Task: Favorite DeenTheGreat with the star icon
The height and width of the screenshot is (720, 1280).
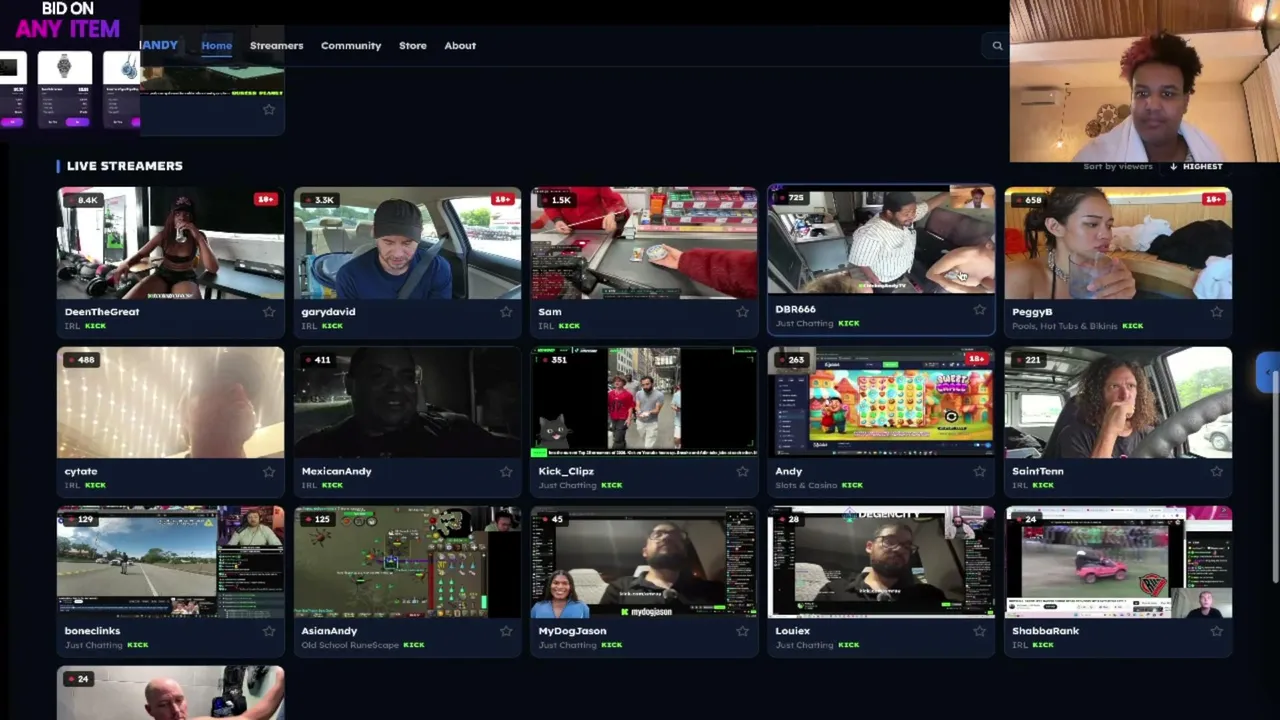Action: (269, 312)
